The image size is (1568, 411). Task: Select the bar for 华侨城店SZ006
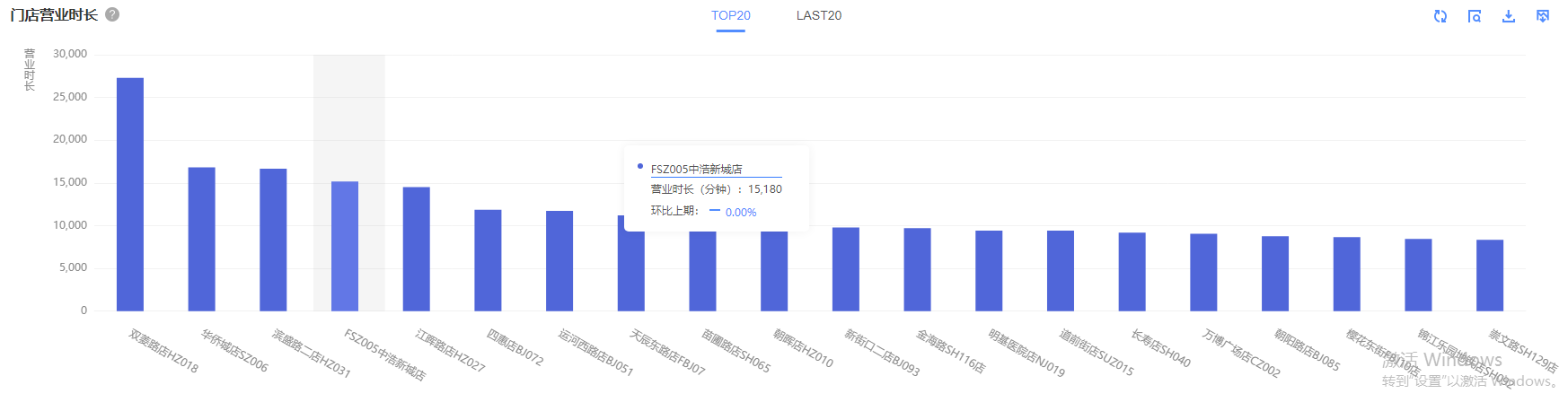click(202, 240)
